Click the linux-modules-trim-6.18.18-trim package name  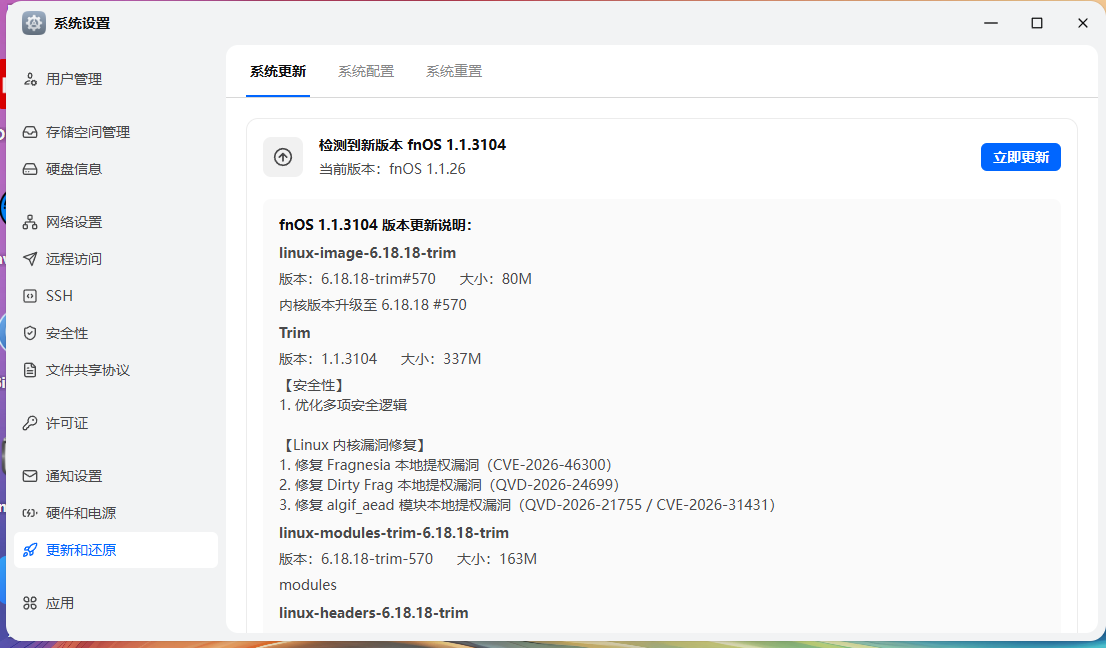pos(394,532)
